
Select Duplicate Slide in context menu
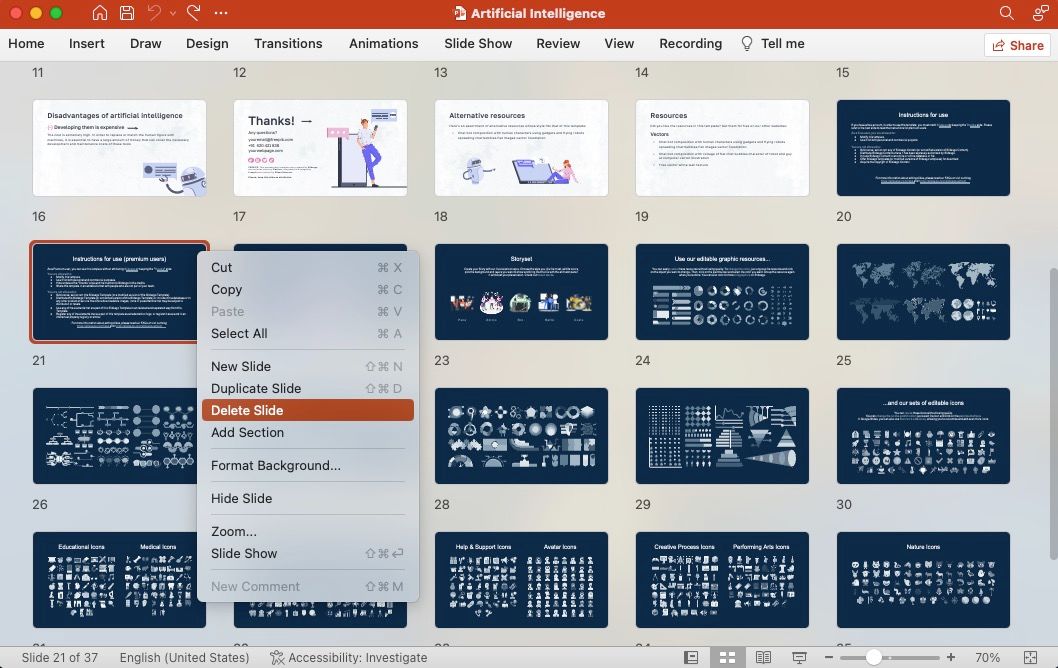256,388
